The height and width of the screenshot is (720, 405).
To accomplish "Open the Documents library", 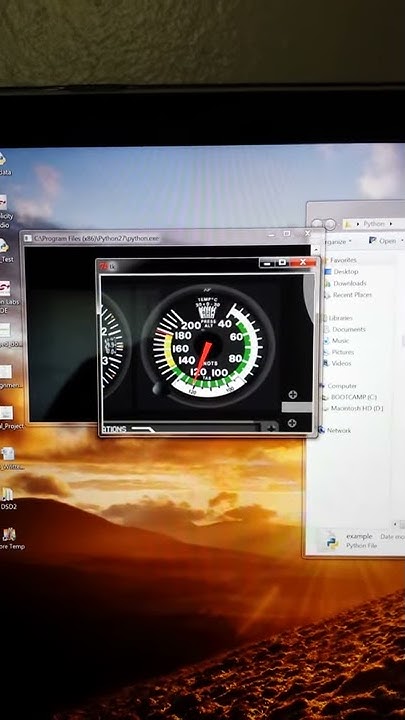I will (349, 329).
